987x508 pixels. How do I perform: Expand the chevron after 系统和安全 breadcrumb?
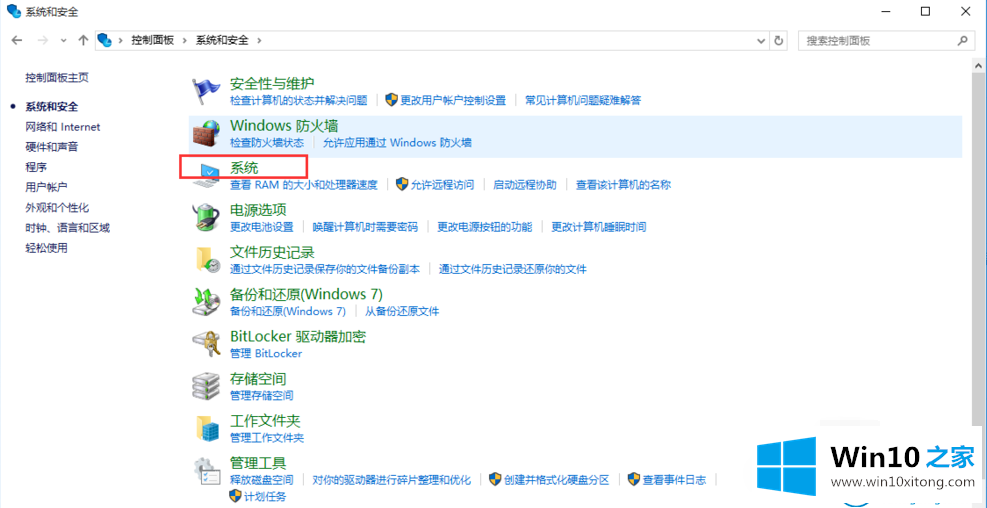(259, 40)
